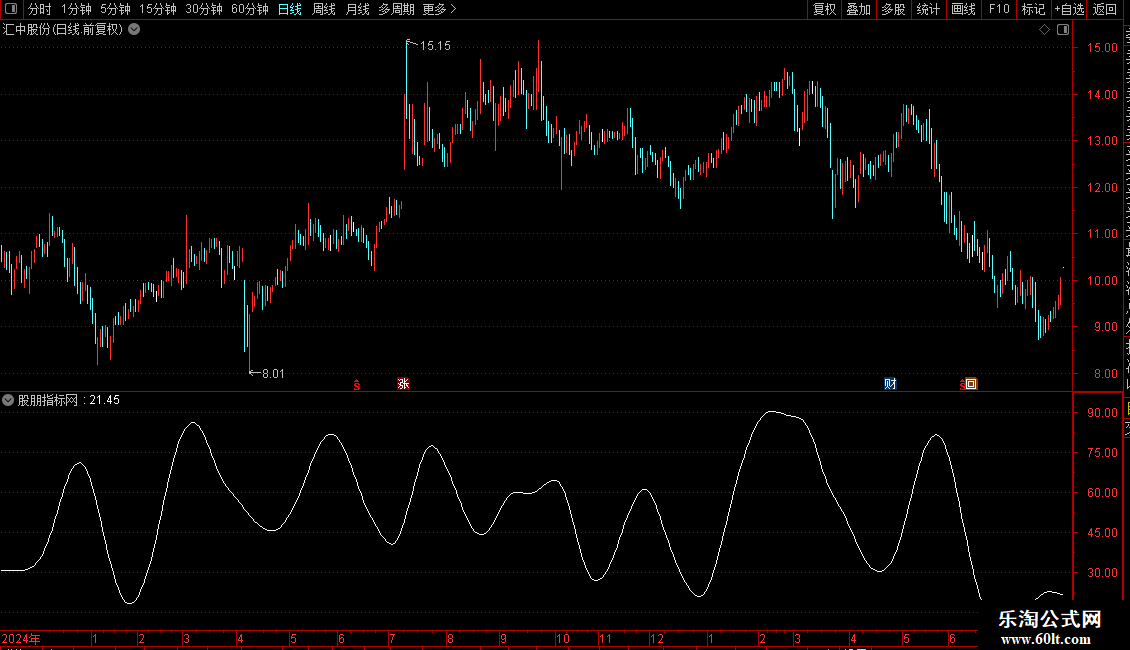This screenshot has width=1130, height=650.
Task: Click the 2024年 date axis label
Action: [21, 638]
